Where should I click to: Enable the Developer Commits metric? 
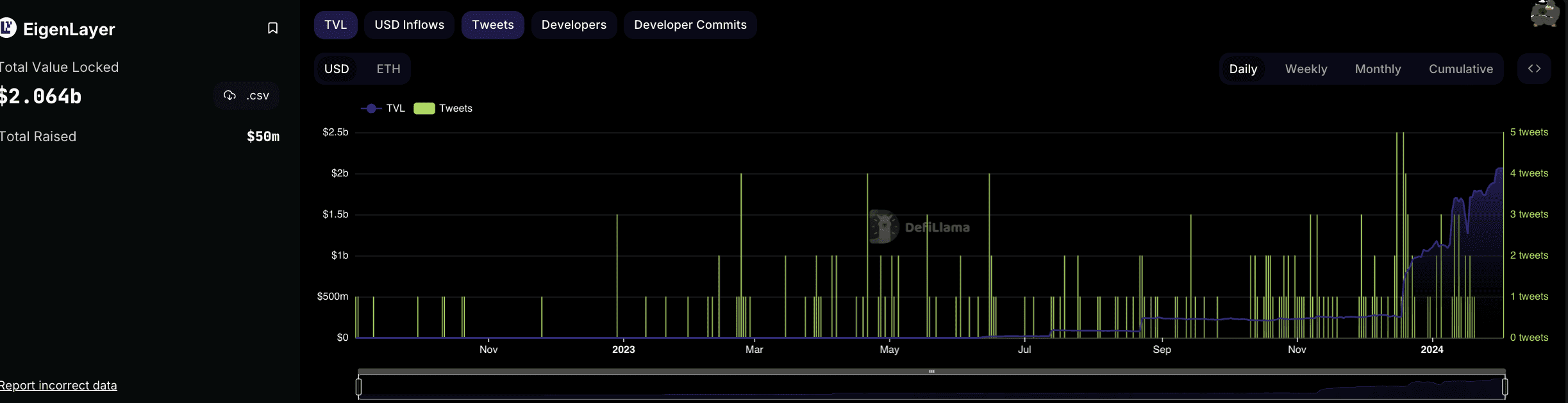[x=690, y=25]
